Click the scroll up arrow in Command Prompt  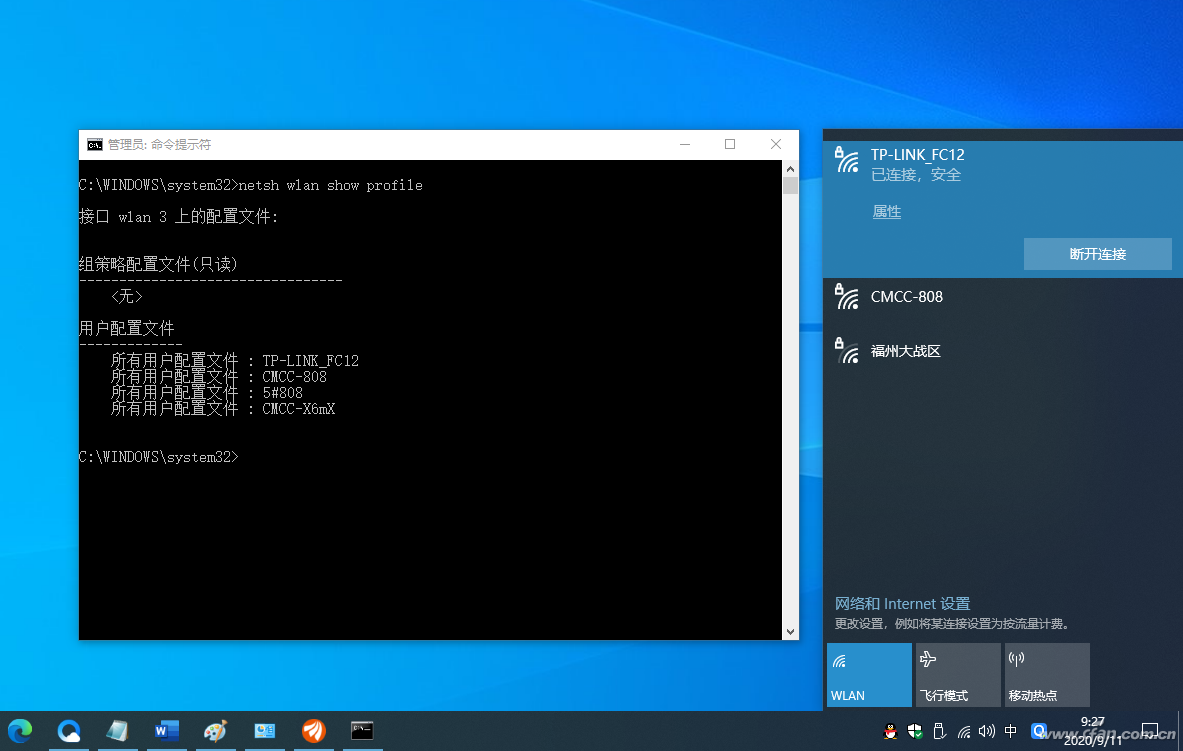point(790,169)
